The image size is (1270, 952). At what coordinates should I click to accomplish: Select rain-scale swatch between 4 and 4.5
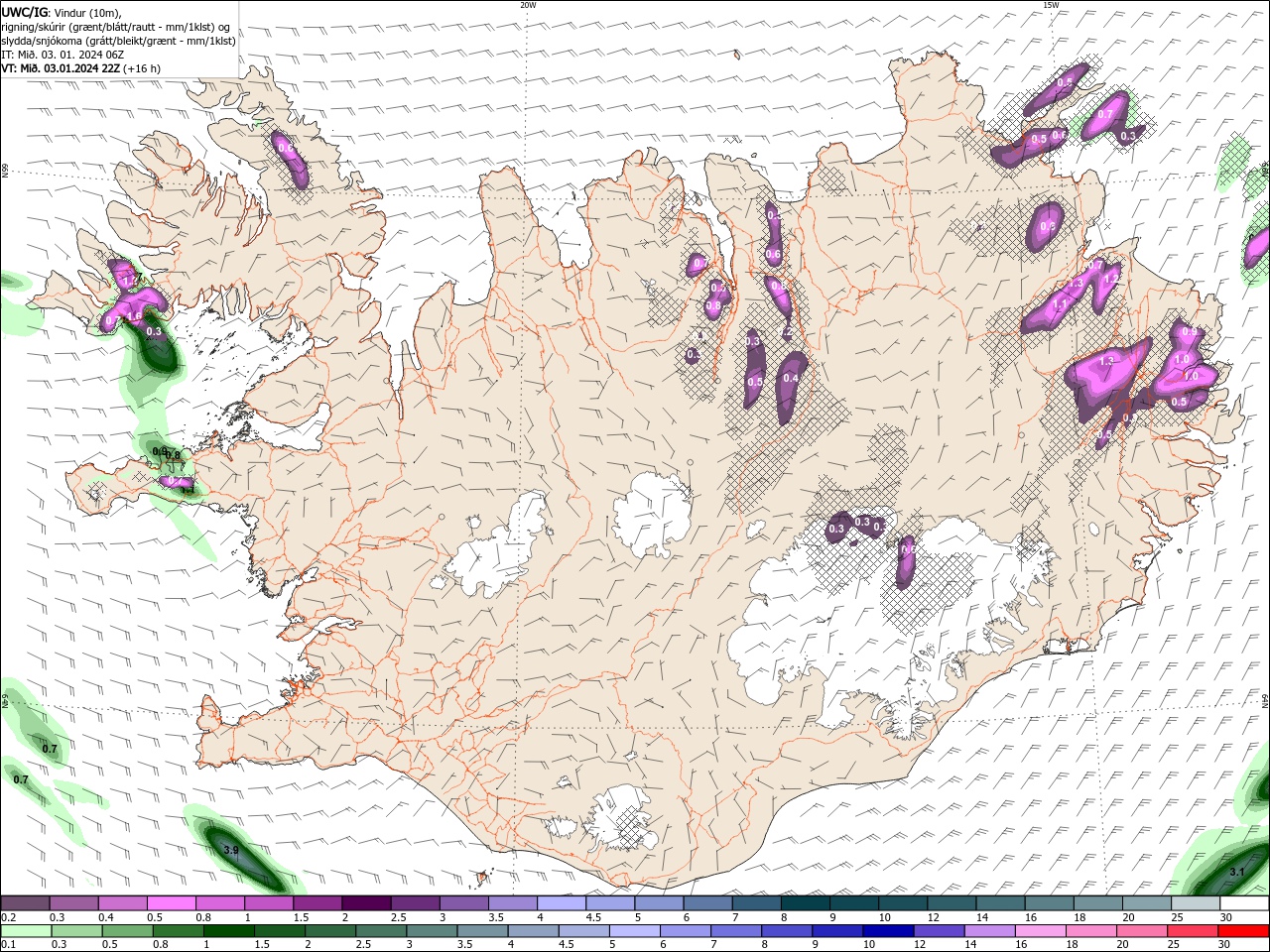tap(533, 931)
